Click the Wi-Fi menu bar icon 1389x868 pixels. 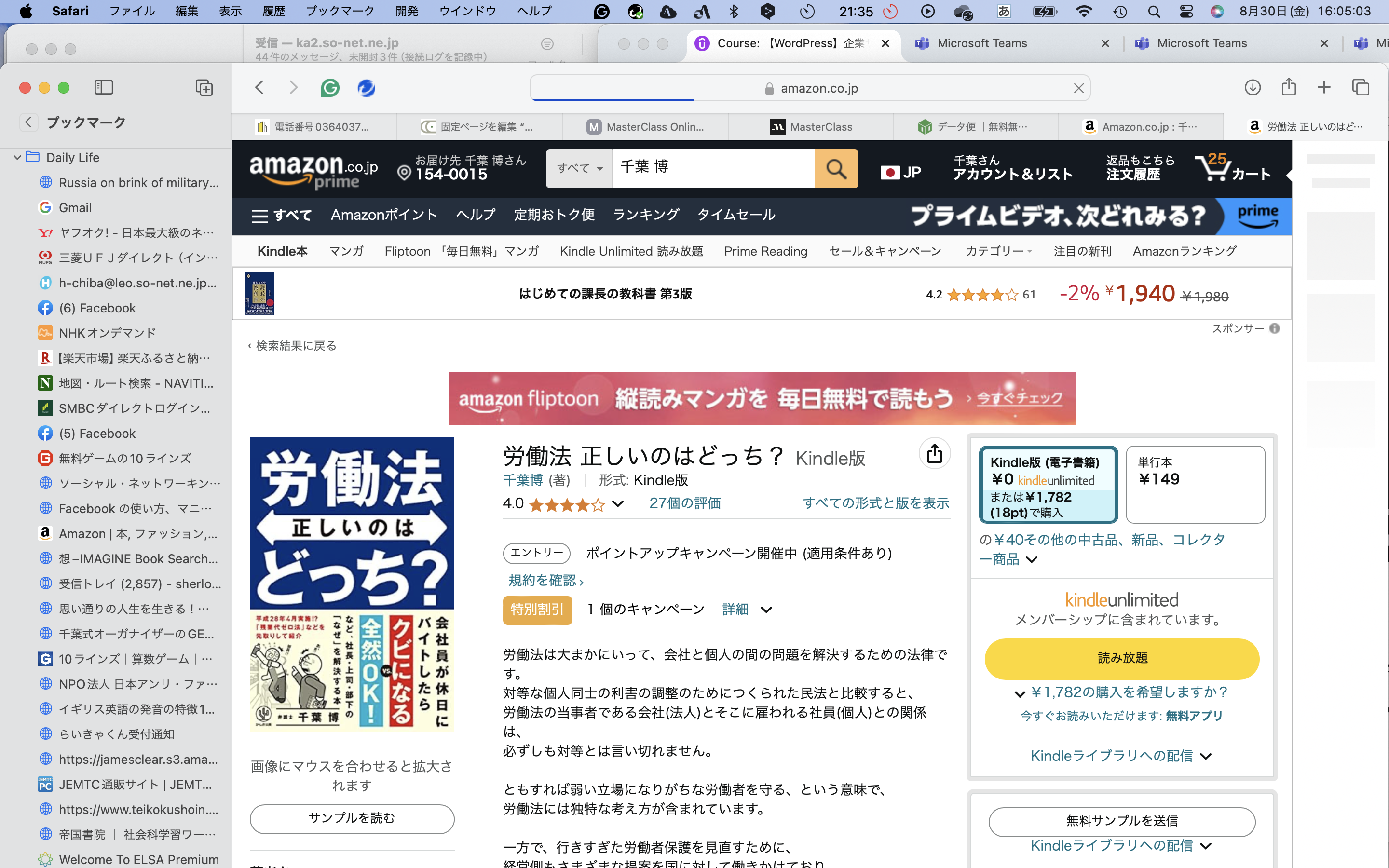pyautogui.click(x=1084, y=12)
